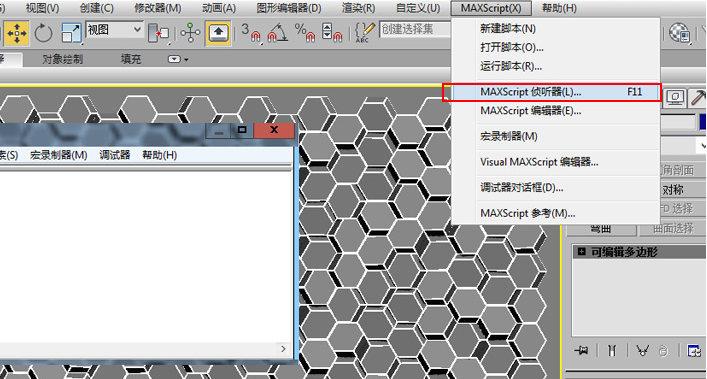This screenshot has width=707, height=379.
Task: Click the 创建选择集 named selection field
Action: point(415,29)
